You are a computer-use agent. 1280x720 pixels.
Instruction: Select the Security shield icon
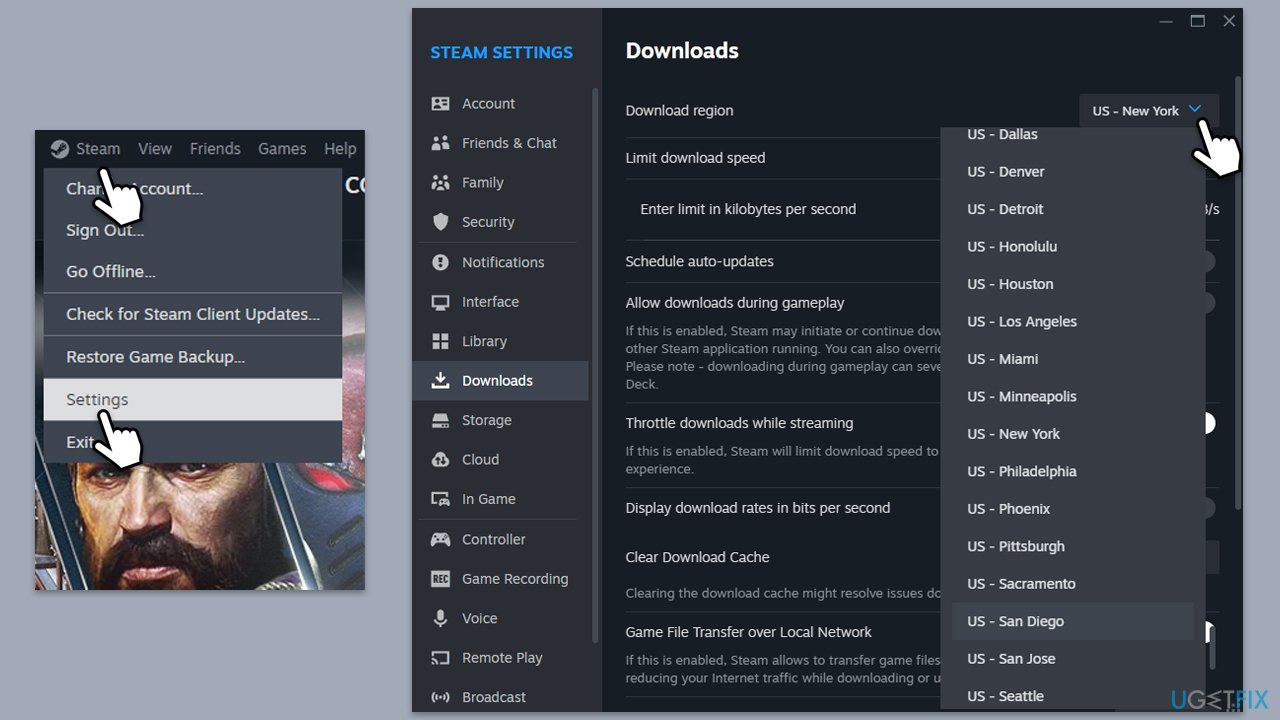[440, 222]
